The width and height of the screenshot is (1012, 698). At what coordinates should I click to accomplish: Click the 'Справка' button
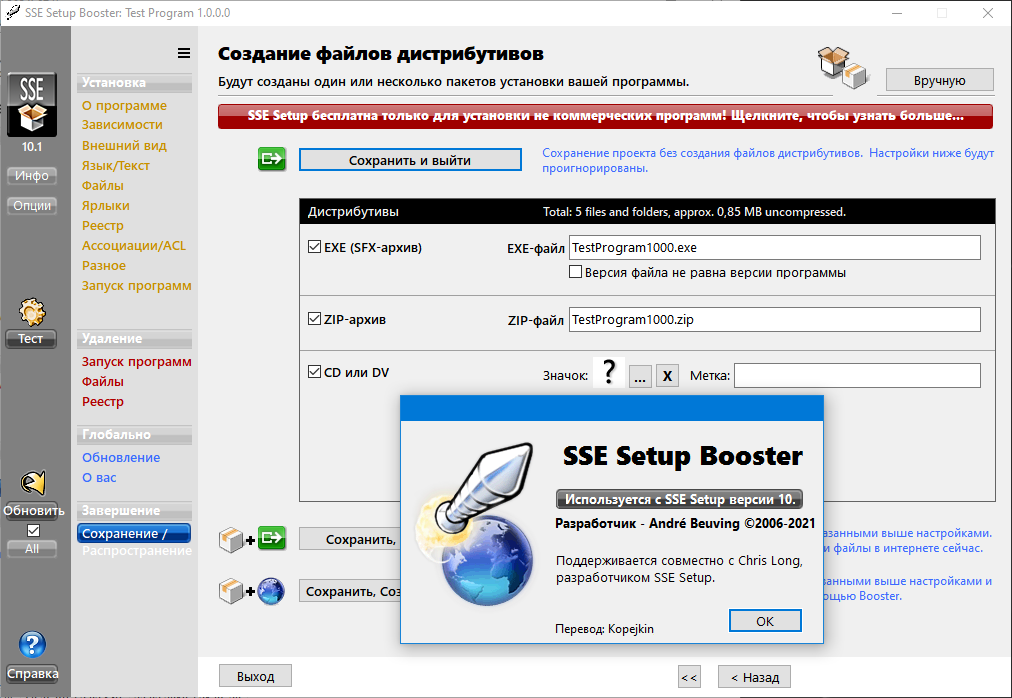pos(32,673)
